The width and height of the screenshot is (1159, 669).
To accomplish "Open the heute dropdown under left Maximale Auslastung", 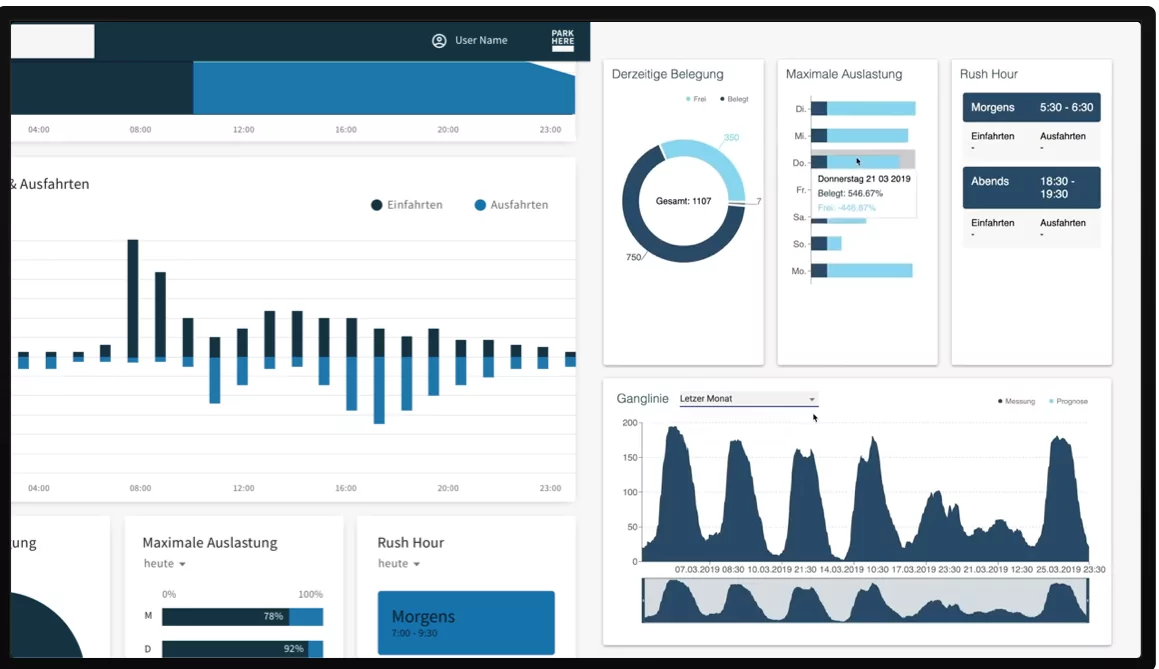I will [165, 564].
